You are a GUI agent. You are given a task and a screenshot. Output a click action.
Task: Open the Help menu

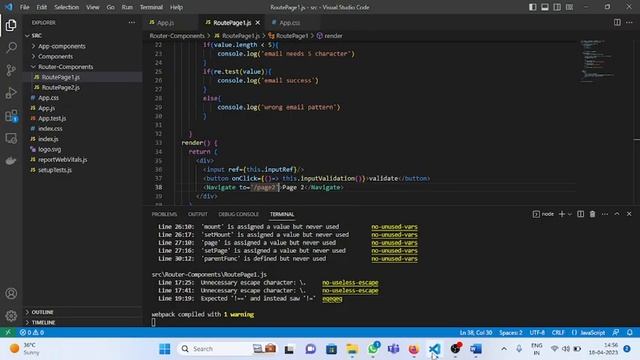coord(176,7)
